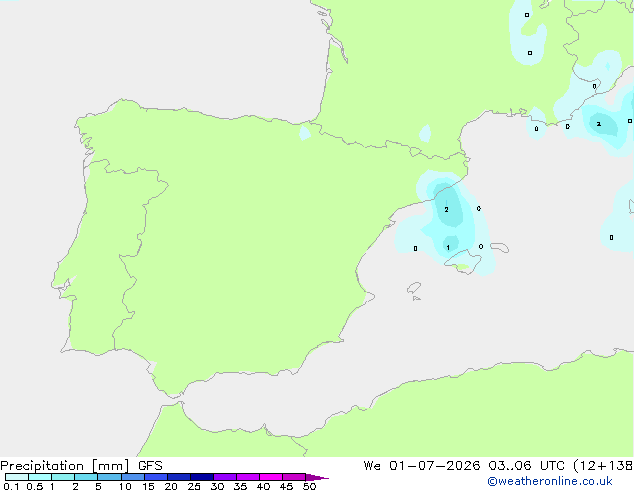Viewport: 634px width, 490px height.
Task: Click the map value "2" off the Catalonia coast
Action: [x=446, y=209]
